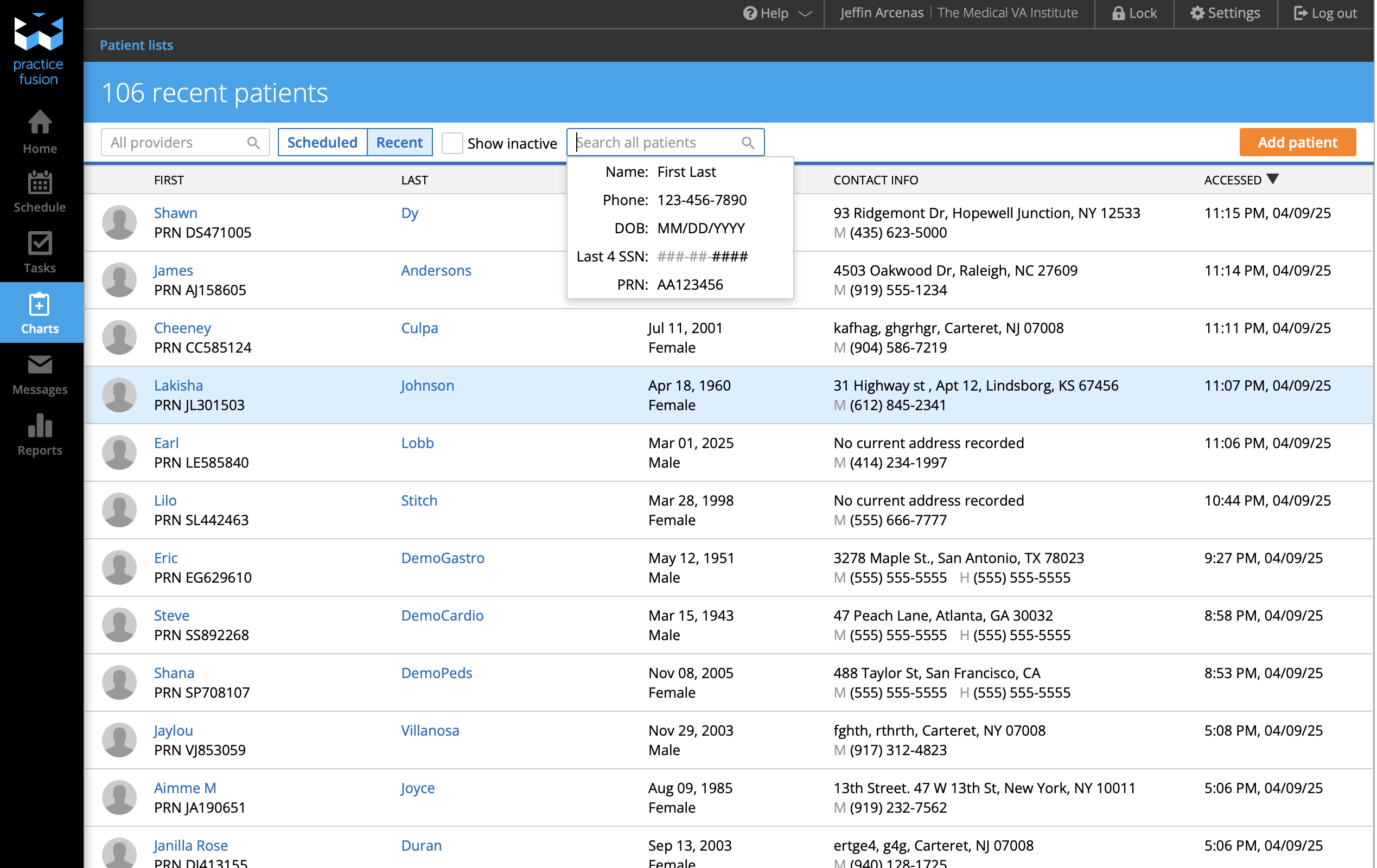Click Earl Lobb's avatar thumbnail
Viewport: 1377px width, 868px height.
pyautogui.click(x=119, y=452)
